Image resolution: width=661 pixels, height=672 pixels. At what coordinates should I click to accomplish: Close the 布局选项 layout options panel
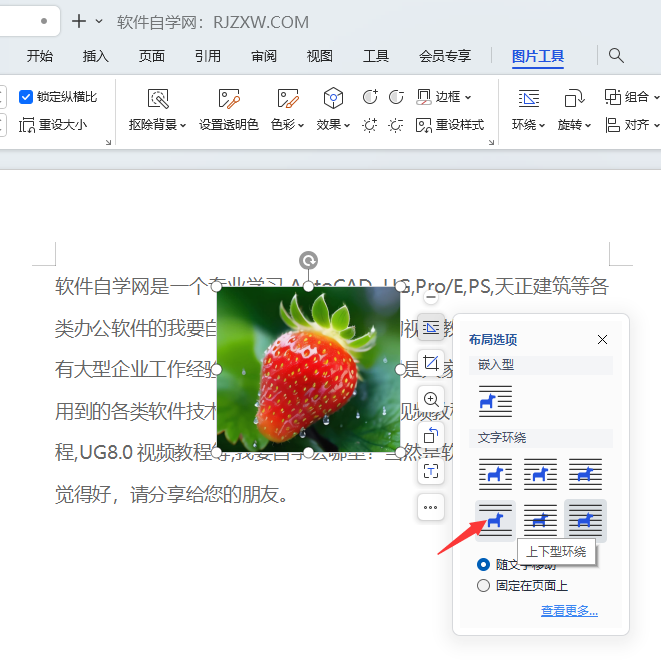[602, 340]
